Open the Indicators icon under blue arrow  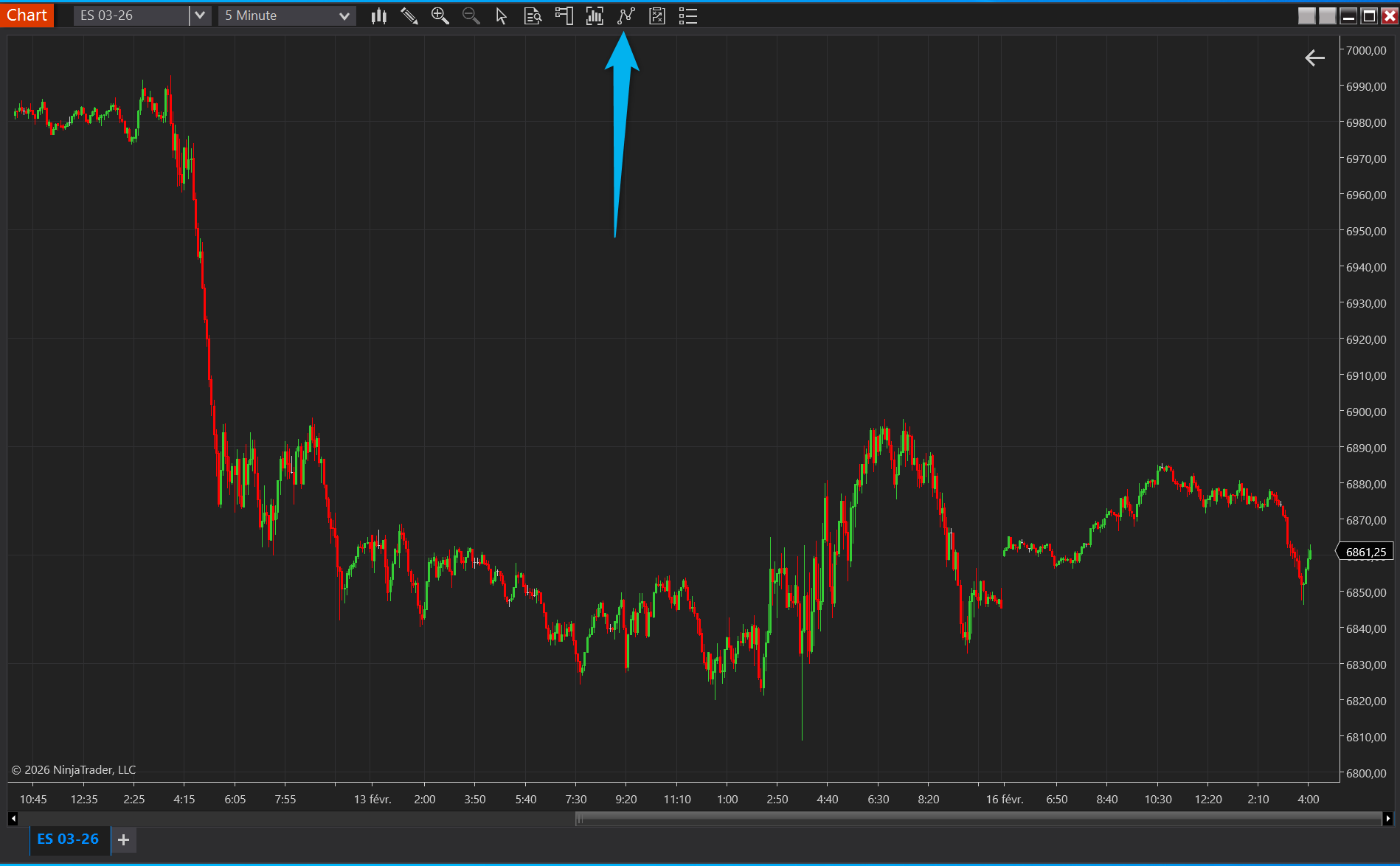coord(626,15)
